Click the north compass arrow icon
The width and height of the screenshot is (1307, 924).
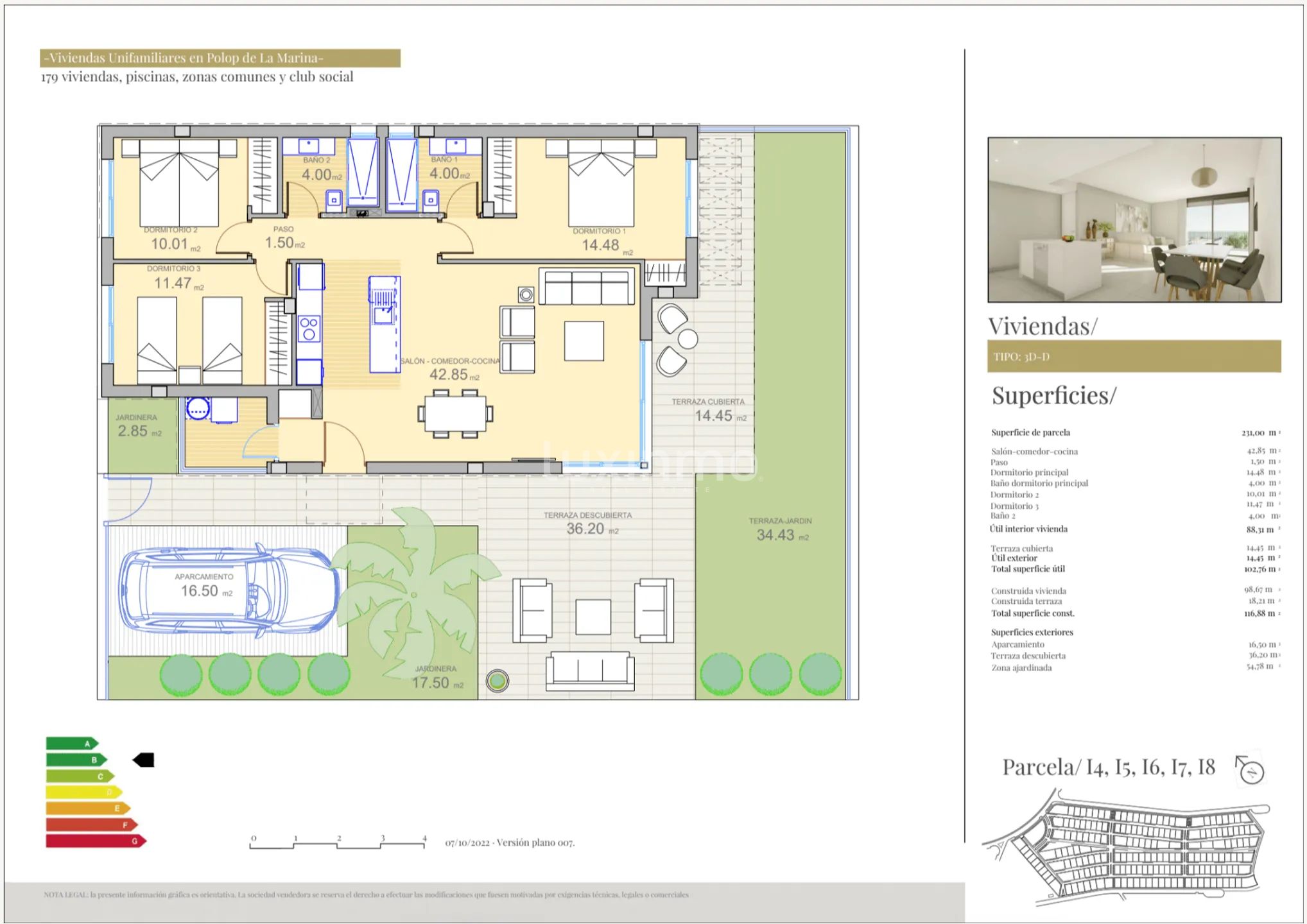1250,769
